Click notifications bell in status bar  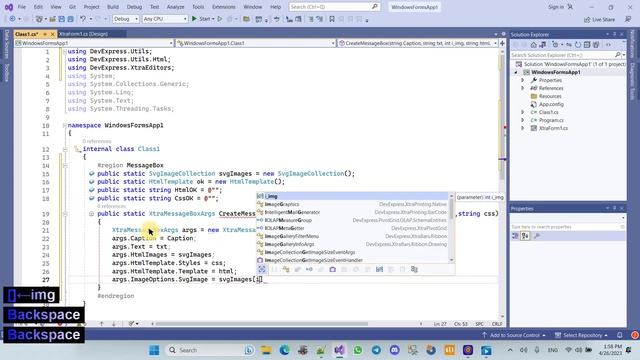(x=620, y=335)
